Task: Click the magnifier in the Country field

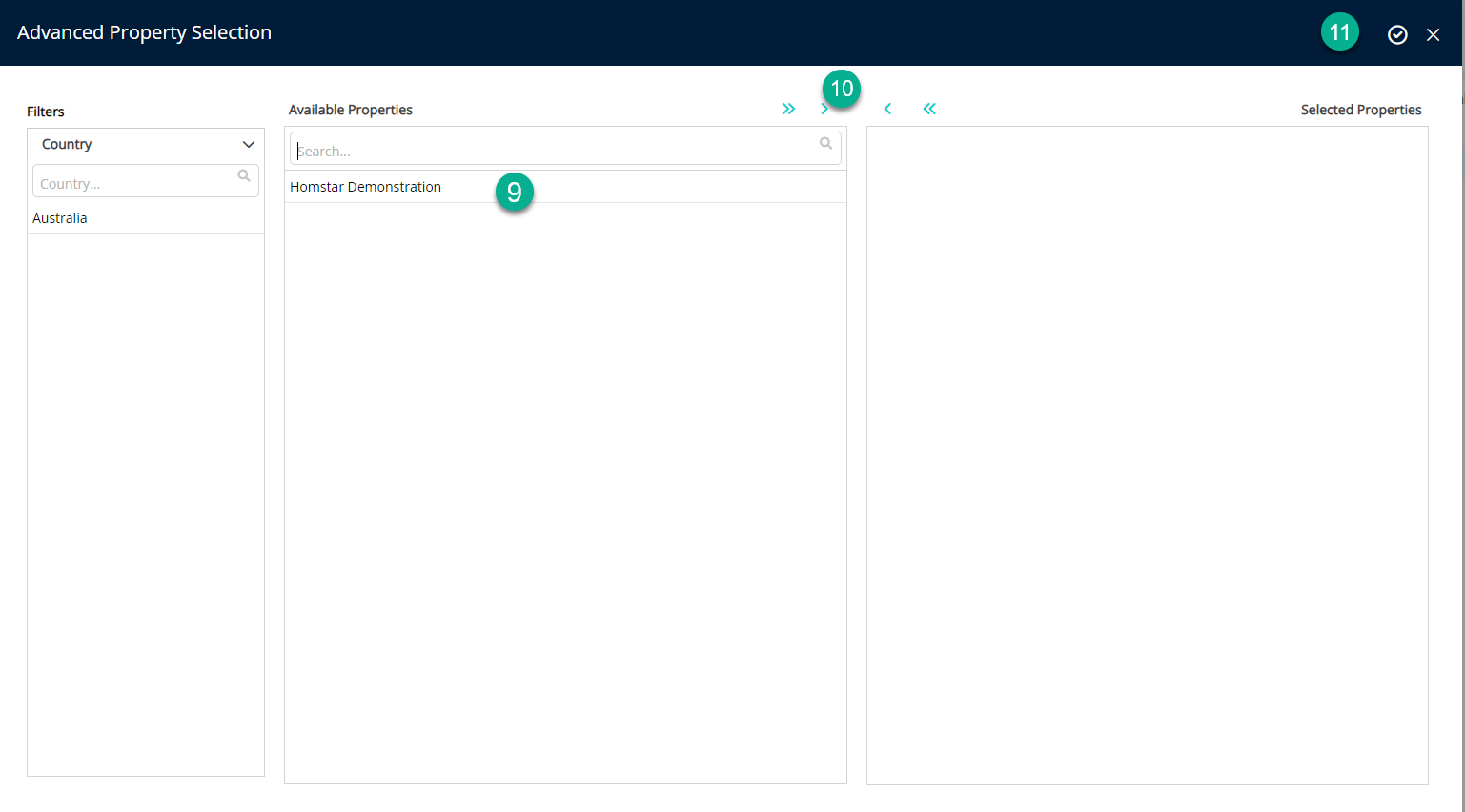Action: point(244,176)
